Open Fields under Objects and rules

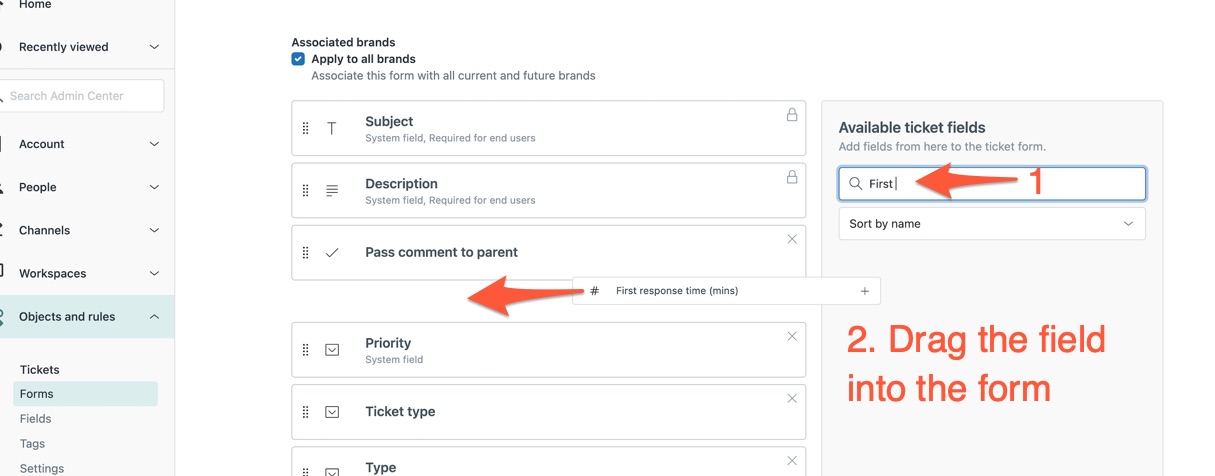tap(36, 419)
